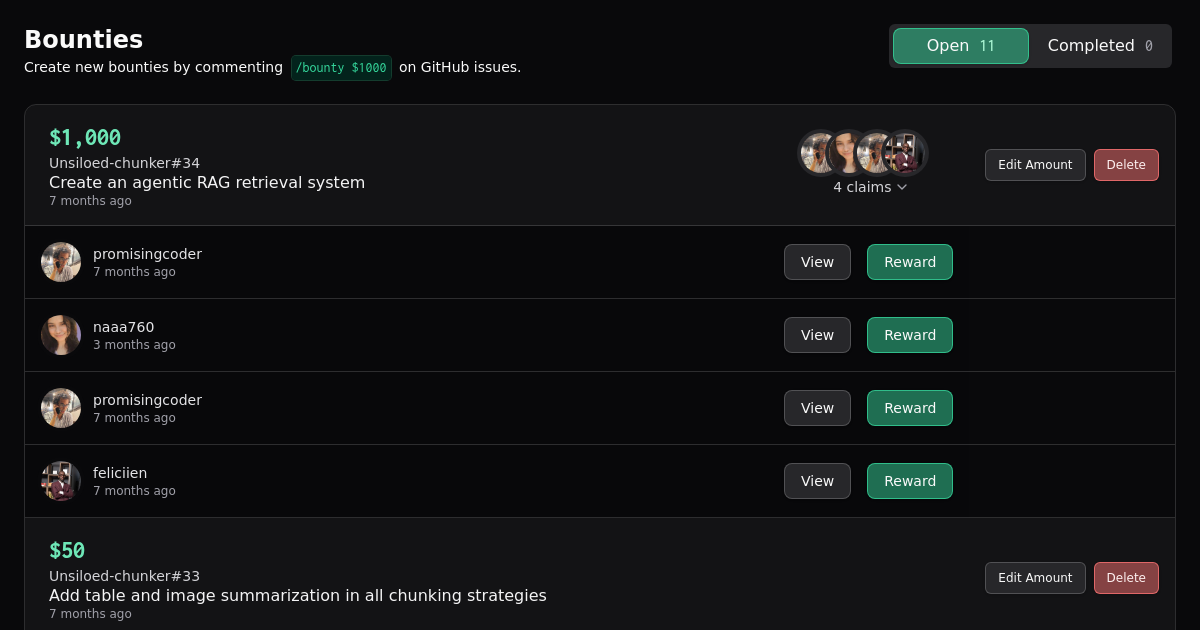Click the stacked claimant avatars group
Viewport: 1200px width, 630px height.
point(863,153)
